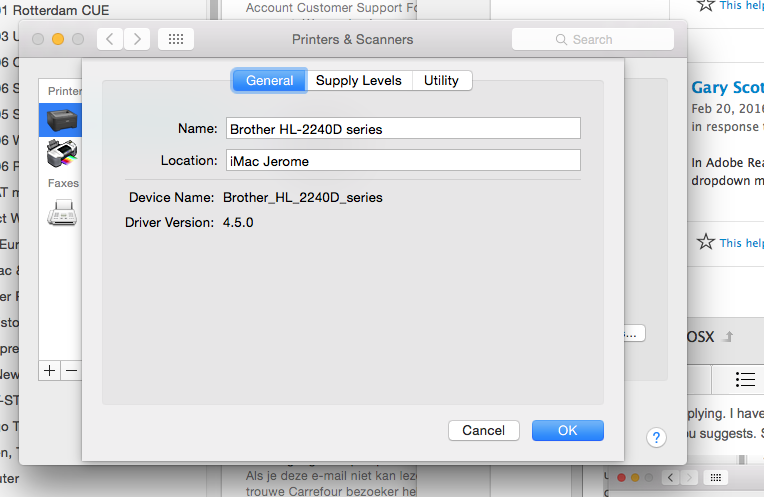Viewport: 764px width, 497px height.
Task: Add a printer with the plus button
Action: [49, 371]
